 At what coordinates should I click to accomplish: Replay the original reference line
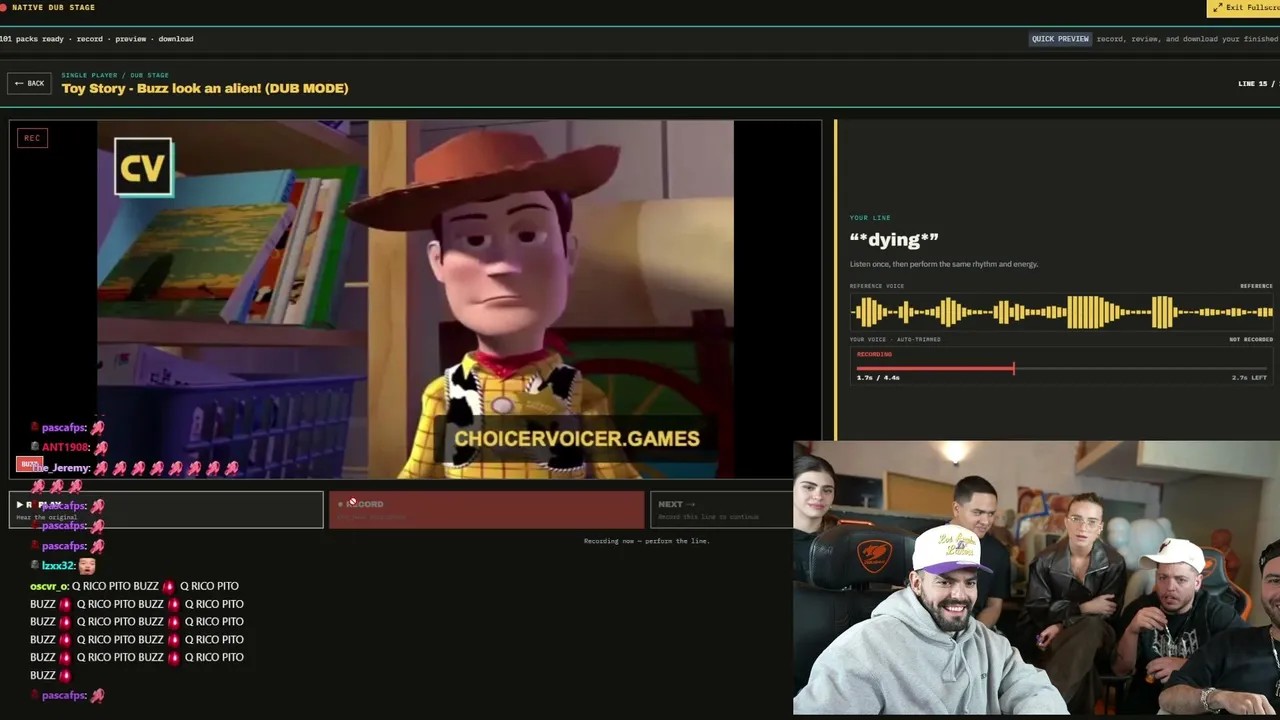pyautogui.click(x=166, y=509)
